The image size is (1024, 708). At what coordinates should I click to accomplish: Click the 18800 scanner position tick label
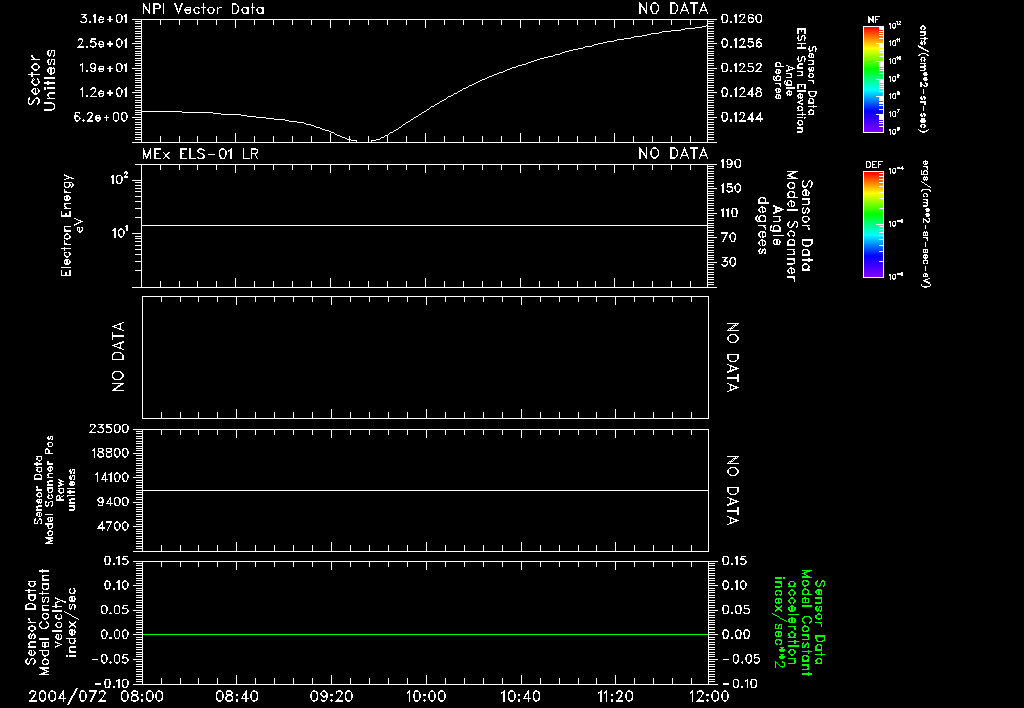pyautogui.click(x=108, y=453)
